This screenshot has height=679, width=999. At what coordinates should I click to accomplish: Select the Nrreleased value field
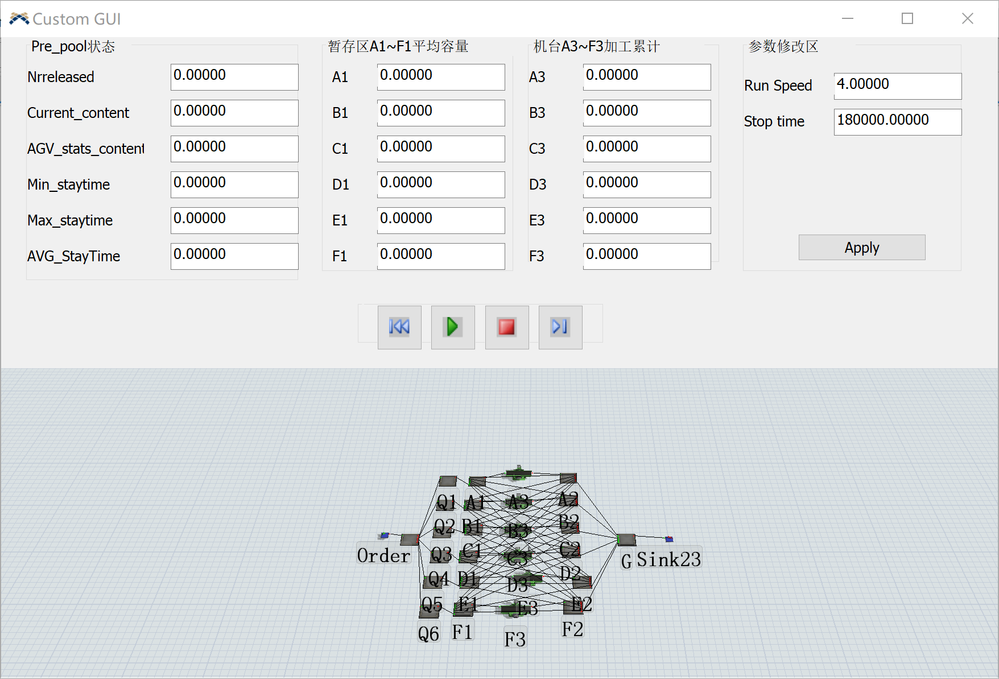234,76
